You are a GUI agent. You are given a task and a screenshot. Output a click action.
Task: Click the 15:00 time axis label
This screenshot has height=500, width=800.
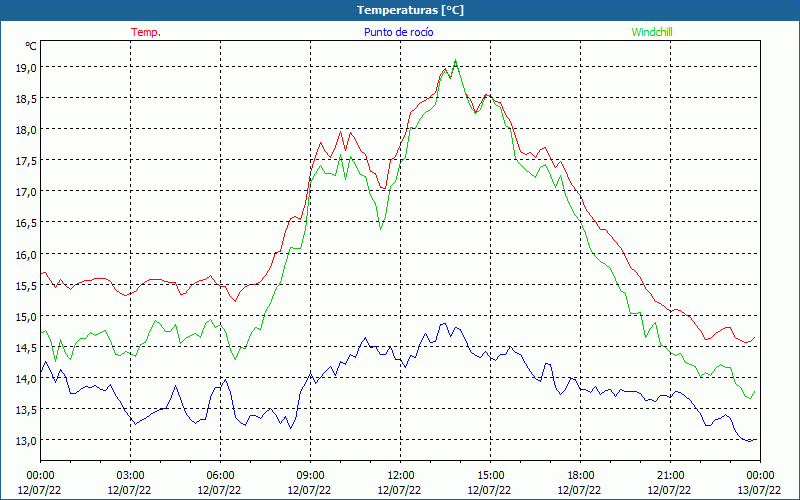(490, 476)
